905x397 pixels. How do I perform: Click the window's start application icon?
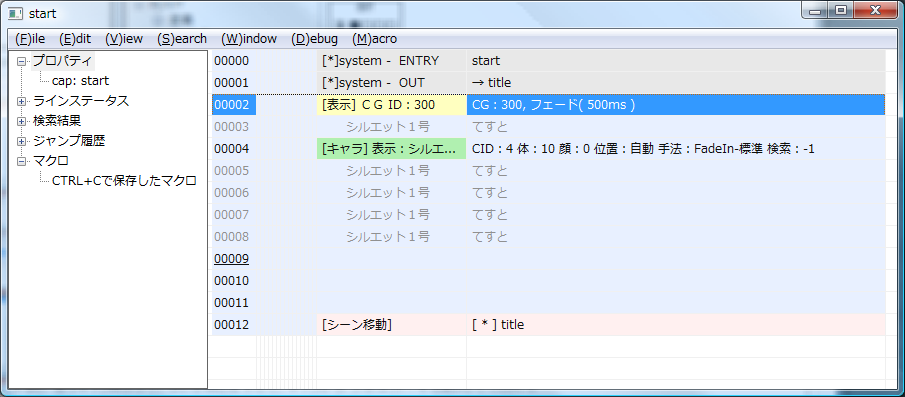pos(16,13)
